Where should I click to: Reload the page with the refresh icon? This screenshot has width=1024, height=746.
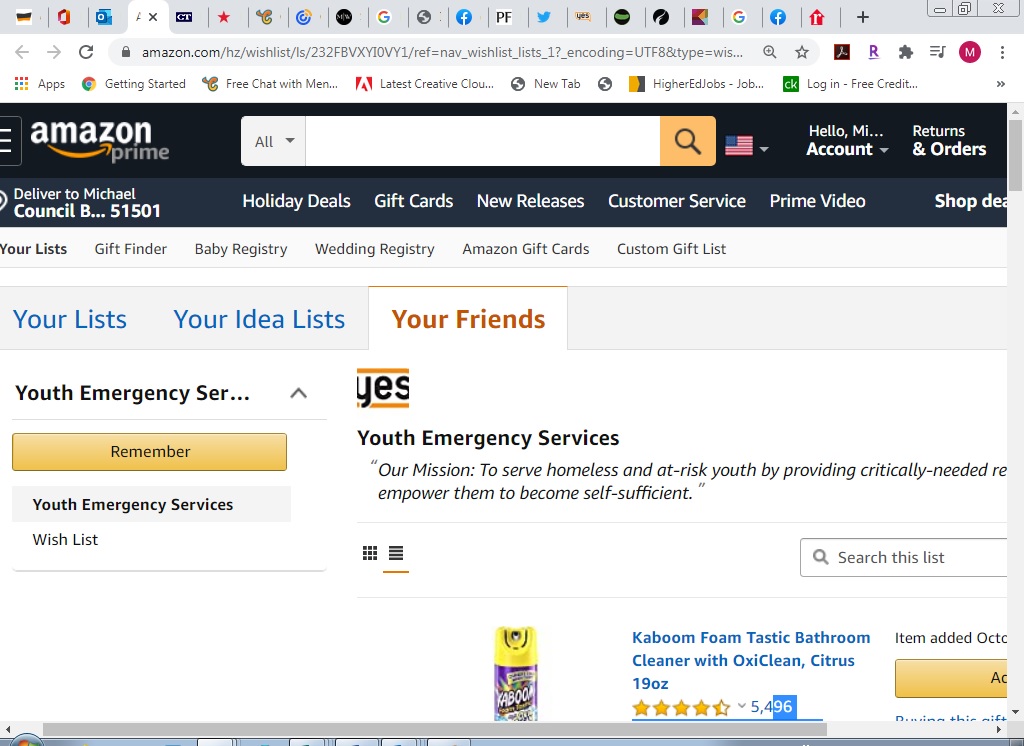pos(86,52)
